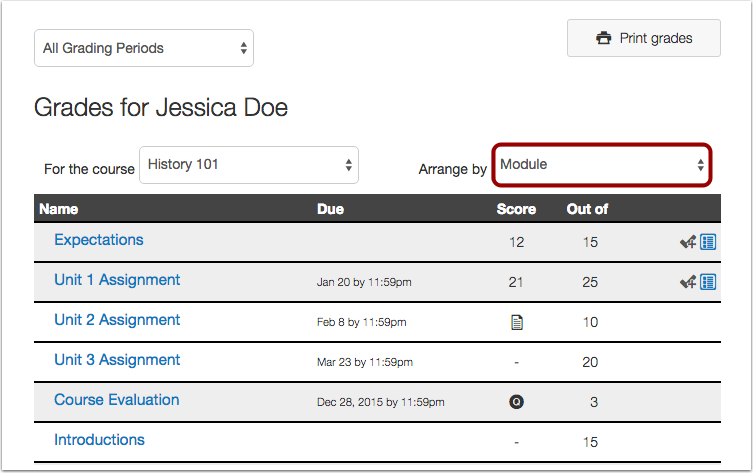The image size is (753, 473).
Task: Show the rubric icon for Unit 1 Assignment
Action: point(708,282)
